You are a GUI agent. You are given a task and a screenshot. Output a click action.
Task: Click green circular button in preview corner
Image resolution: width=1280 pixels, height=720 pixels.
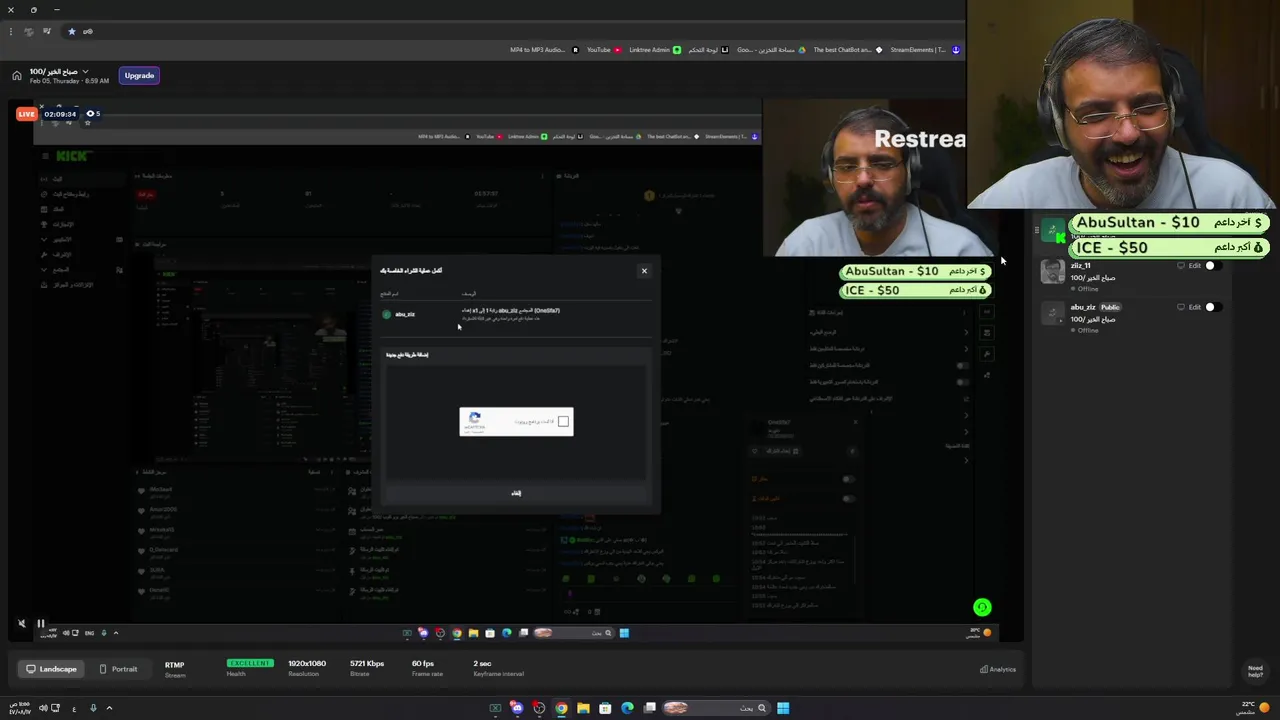[982, 607]
